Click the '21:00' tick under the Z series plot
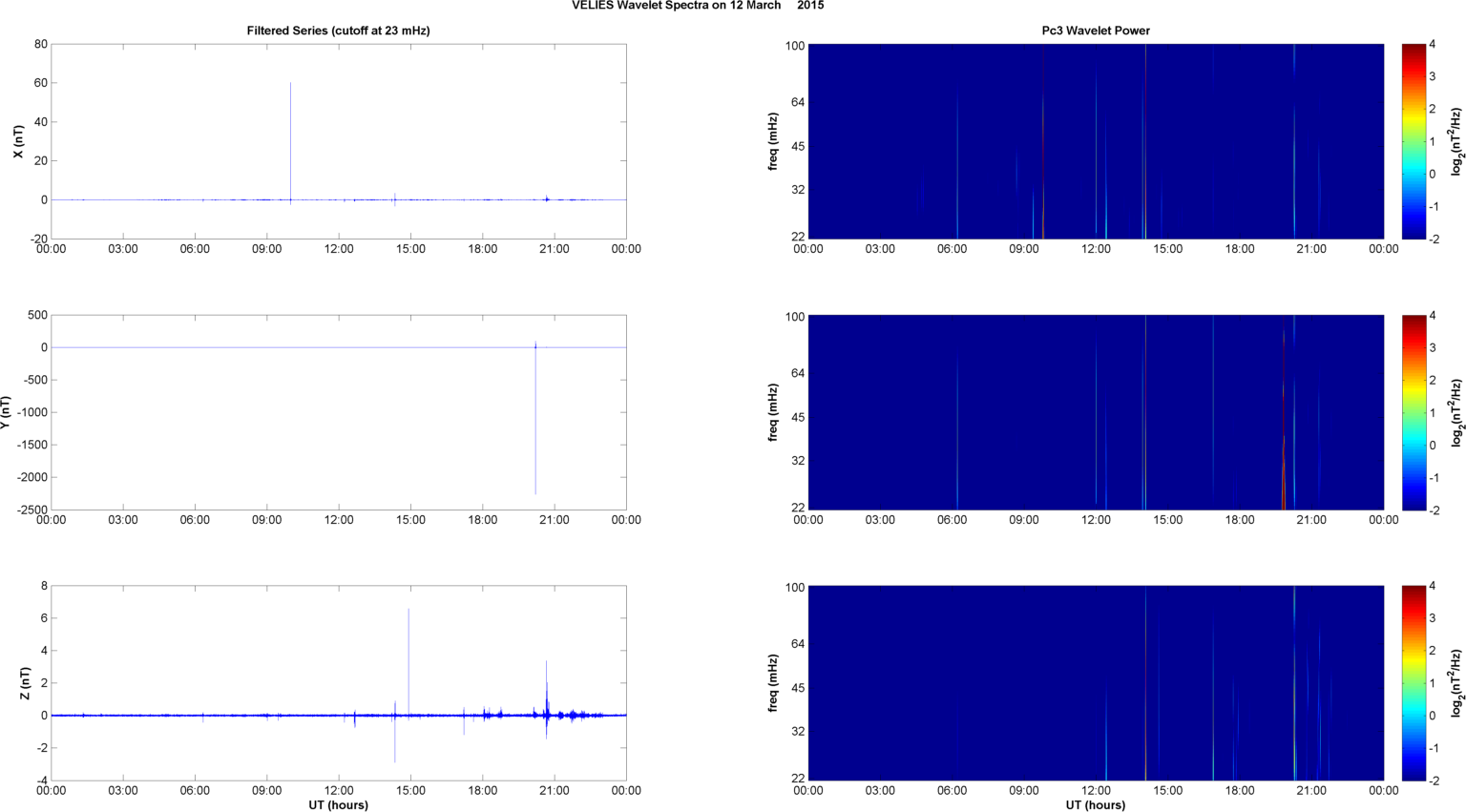1466x812 pixels. (555, 790)
